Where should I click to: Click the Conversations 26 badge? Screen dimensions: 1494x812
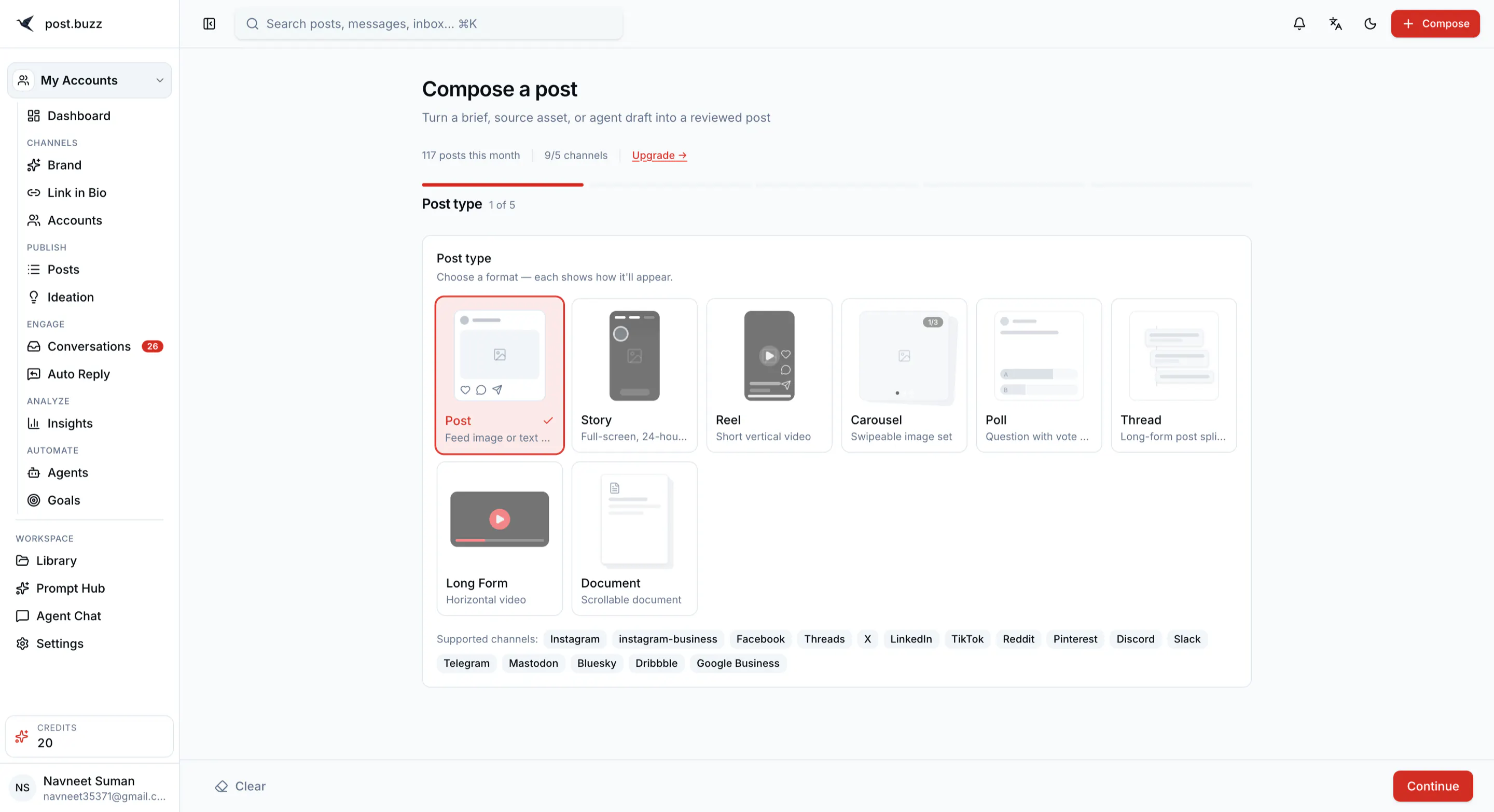pyautogui.click(x=153, y=346)
